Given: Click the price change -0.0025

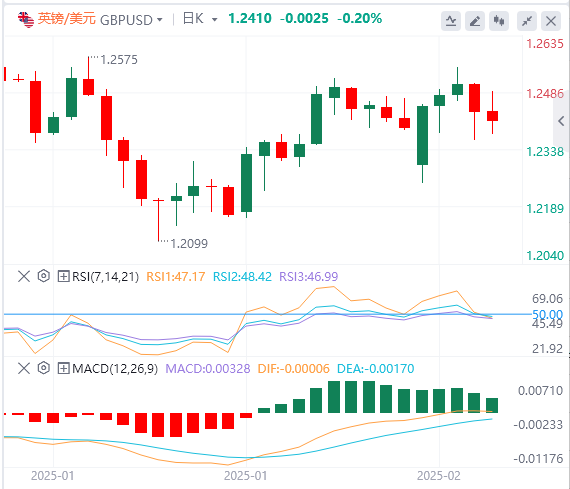Looking at the screenshot, I should (x=304, y=18).
